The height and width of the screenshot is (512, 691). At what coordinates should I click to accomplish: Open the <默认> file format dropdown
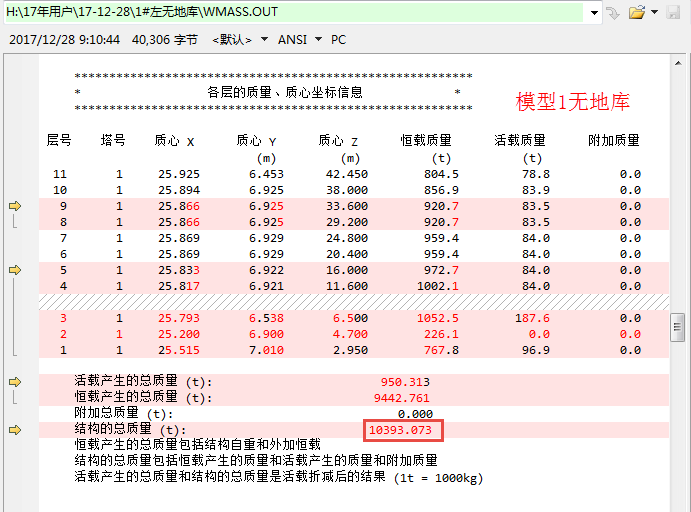240,40
